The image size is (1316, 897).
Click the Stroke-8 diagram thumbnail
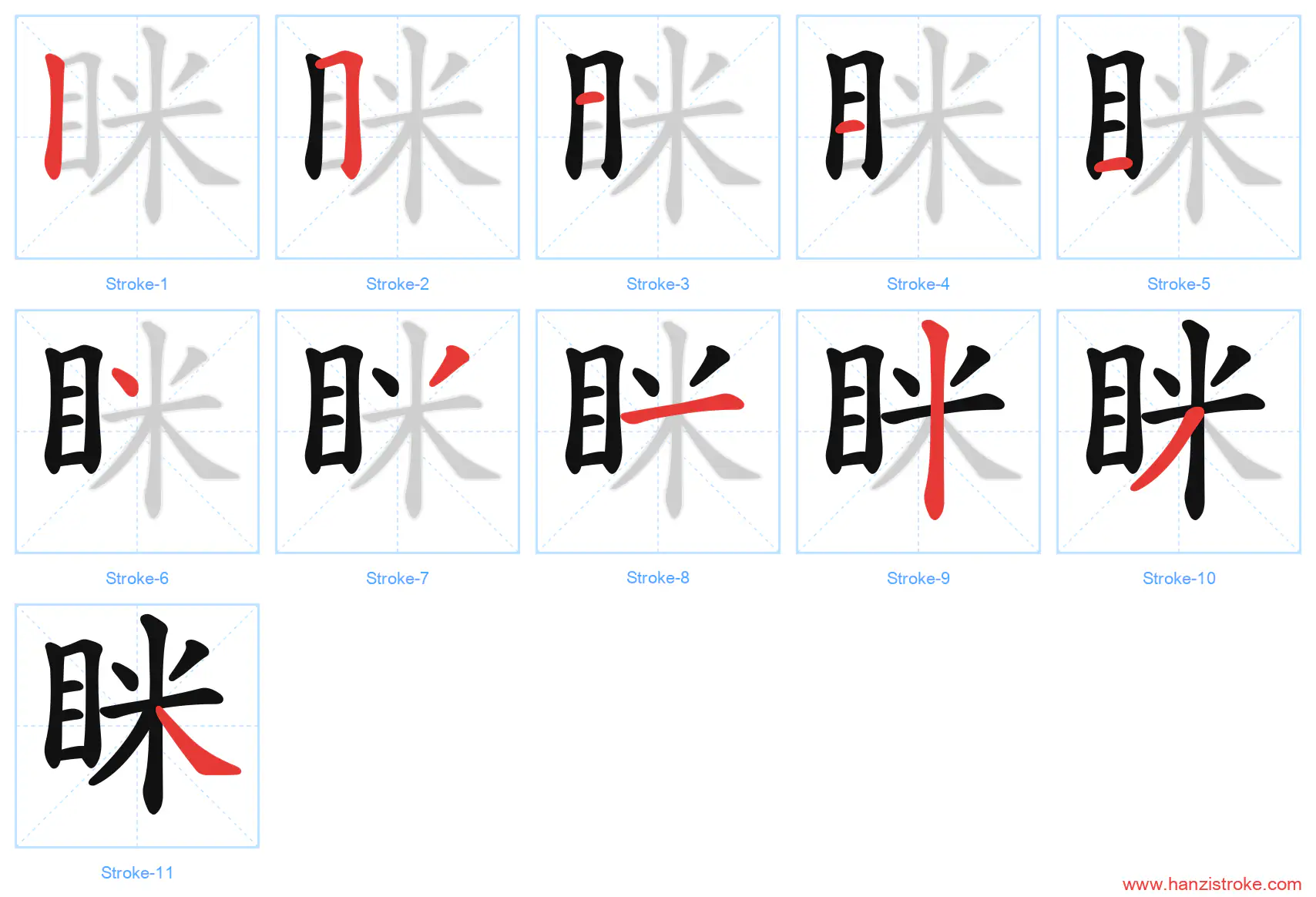658,432
